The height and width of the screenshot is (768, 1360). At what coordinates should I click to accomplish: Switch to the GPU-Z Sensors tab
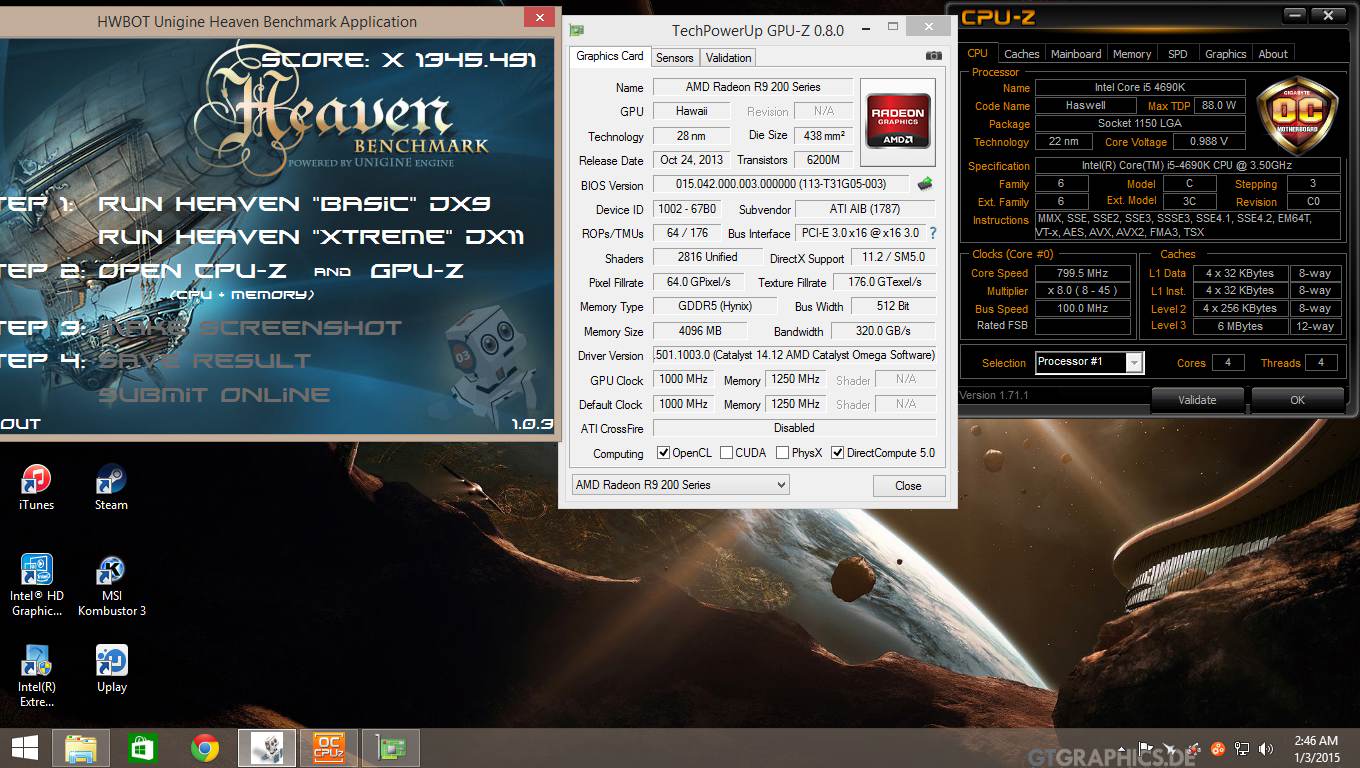click(x=674, y=58)
